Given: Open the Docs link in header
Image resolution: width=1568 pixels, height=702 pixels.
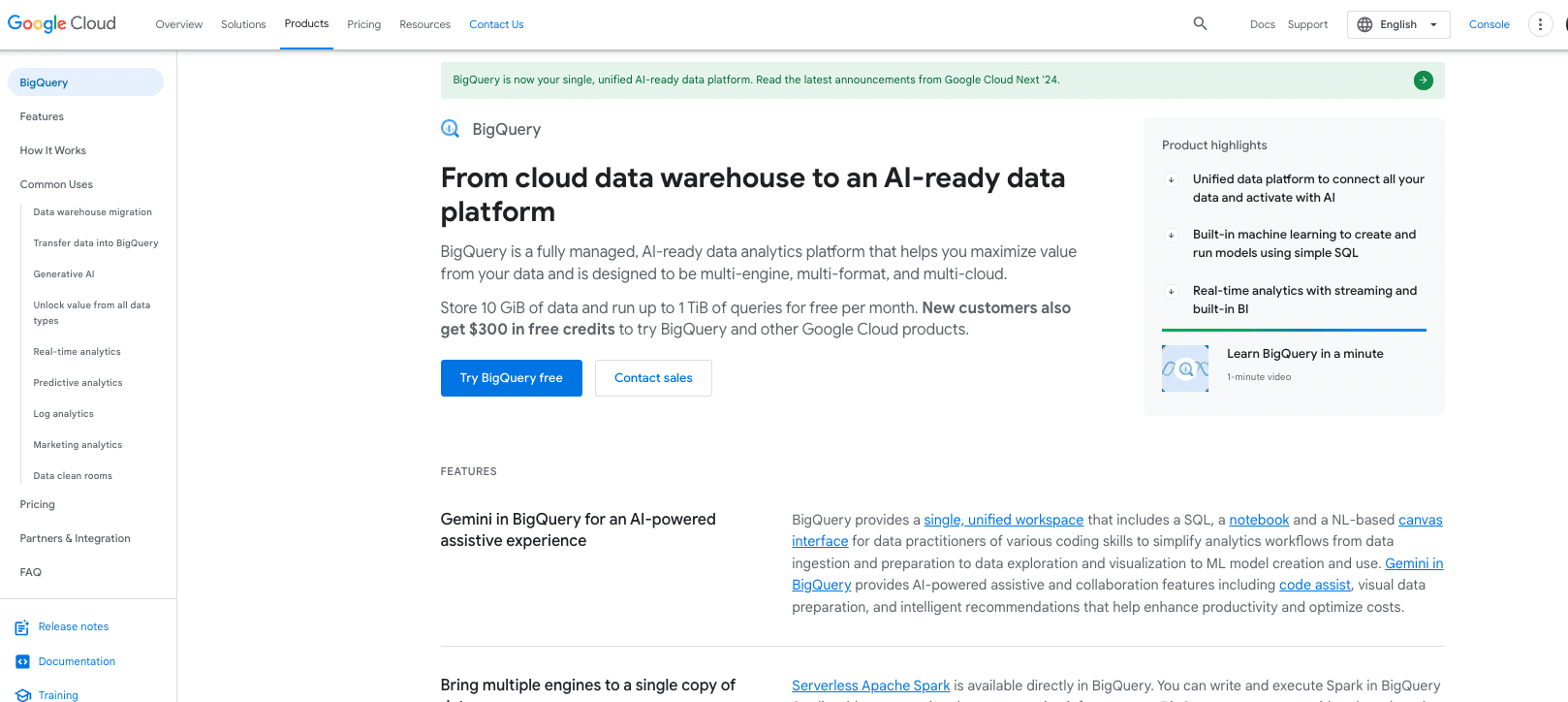Looking at the screenshot, I should 1263,24.
